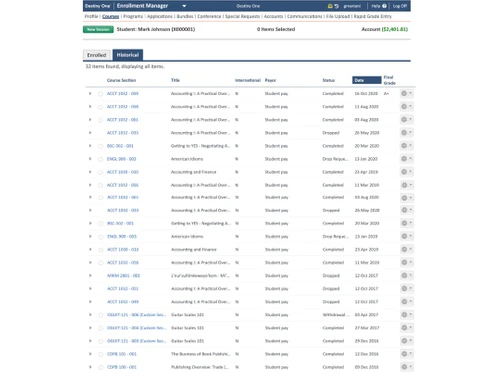Expand row CDPB 100 - 001 details
Image resolution: width=500 pixels, height=375 pixels.
click(x=90, y=367)
